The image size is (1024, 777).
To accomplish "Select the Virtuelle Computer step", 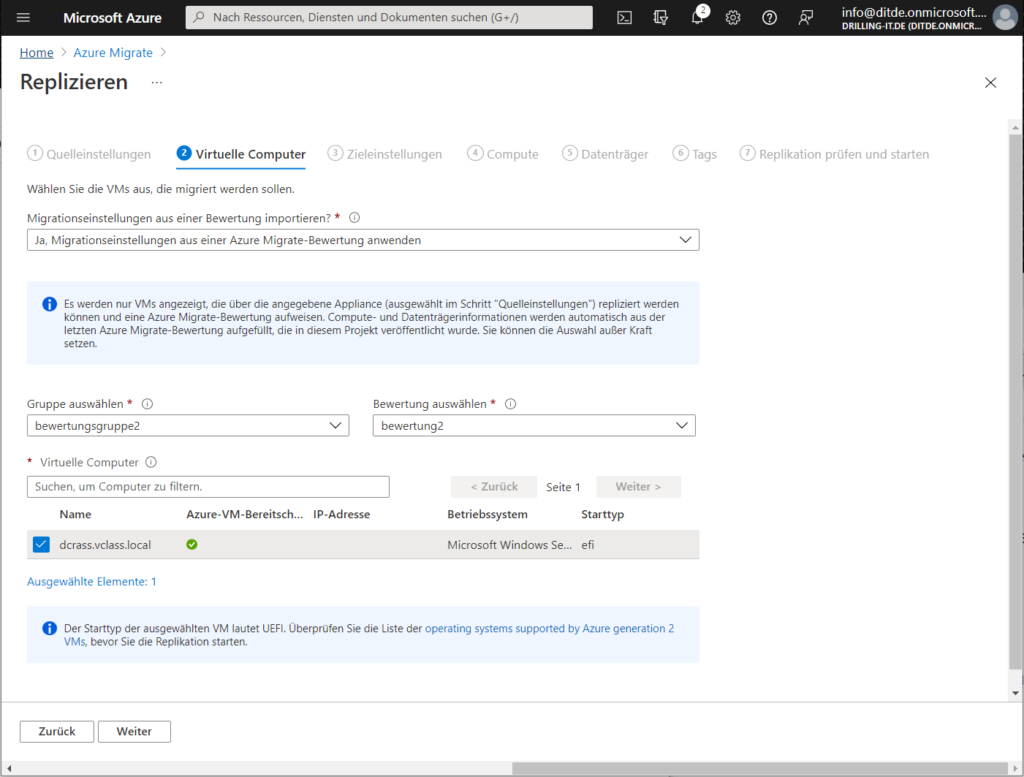I will coord(241,154).
